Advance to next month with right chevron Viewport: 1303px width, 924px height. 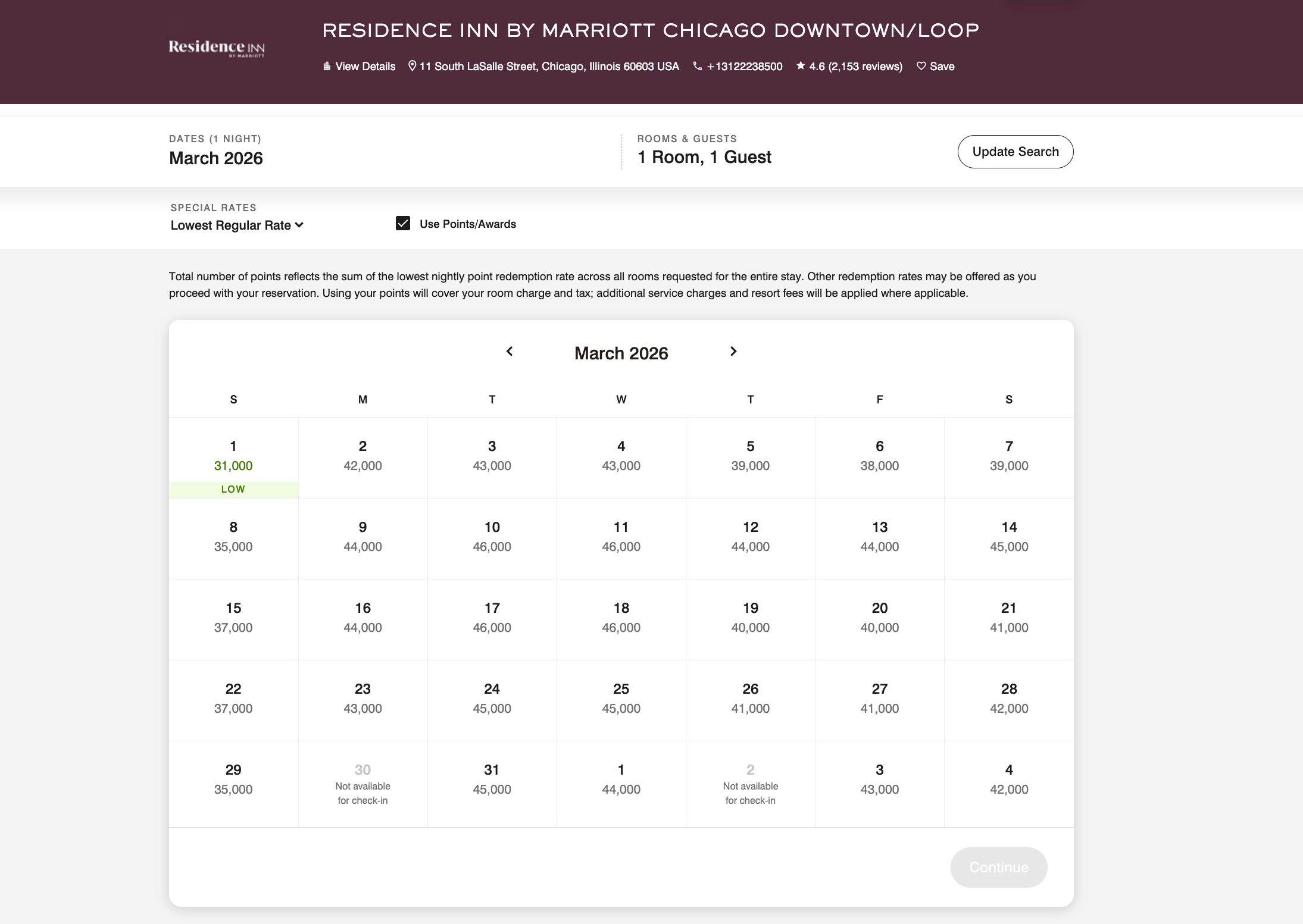pos(733,352)
